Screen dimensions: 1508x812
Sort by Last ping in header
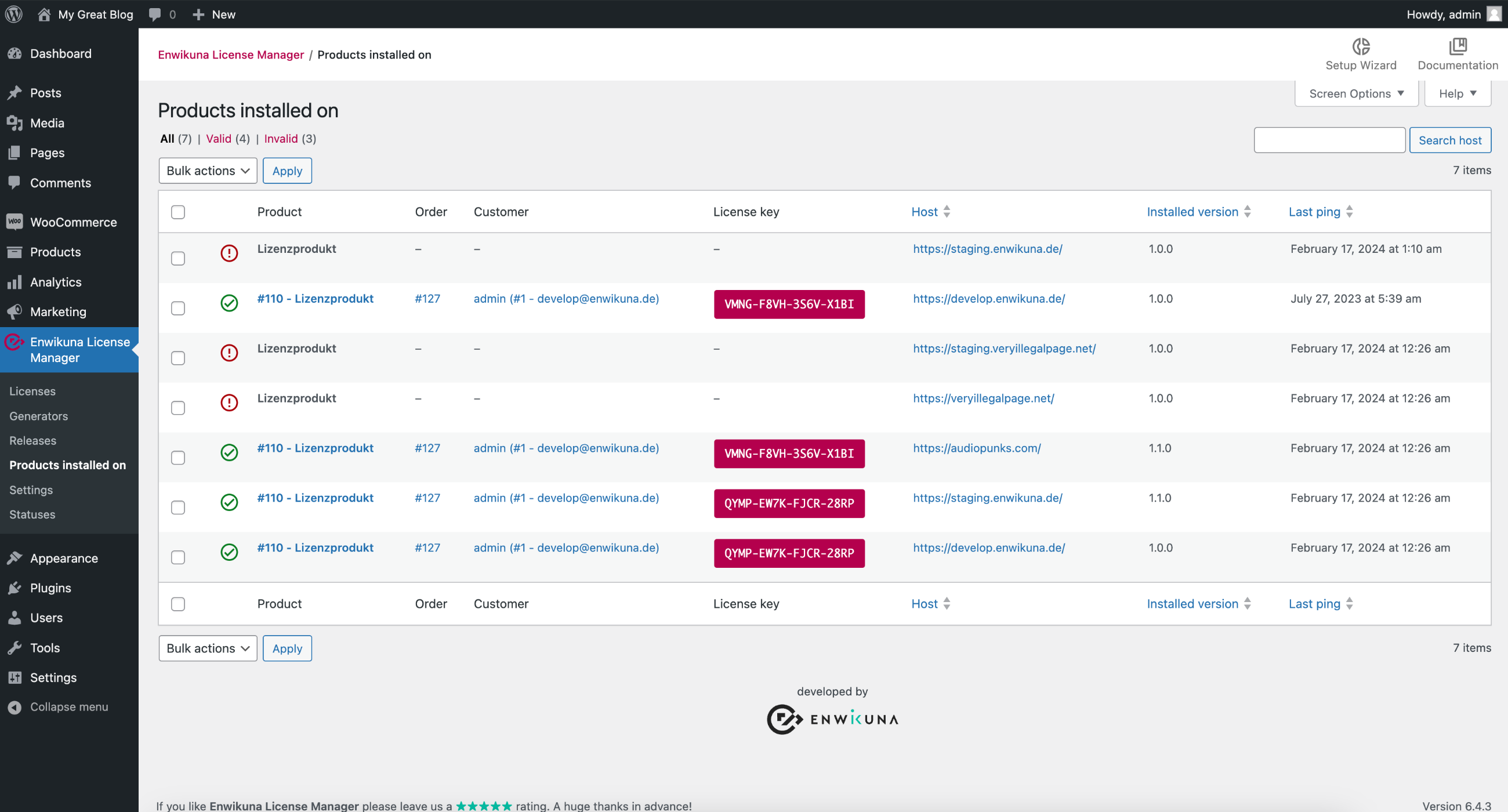point(1321,212)
